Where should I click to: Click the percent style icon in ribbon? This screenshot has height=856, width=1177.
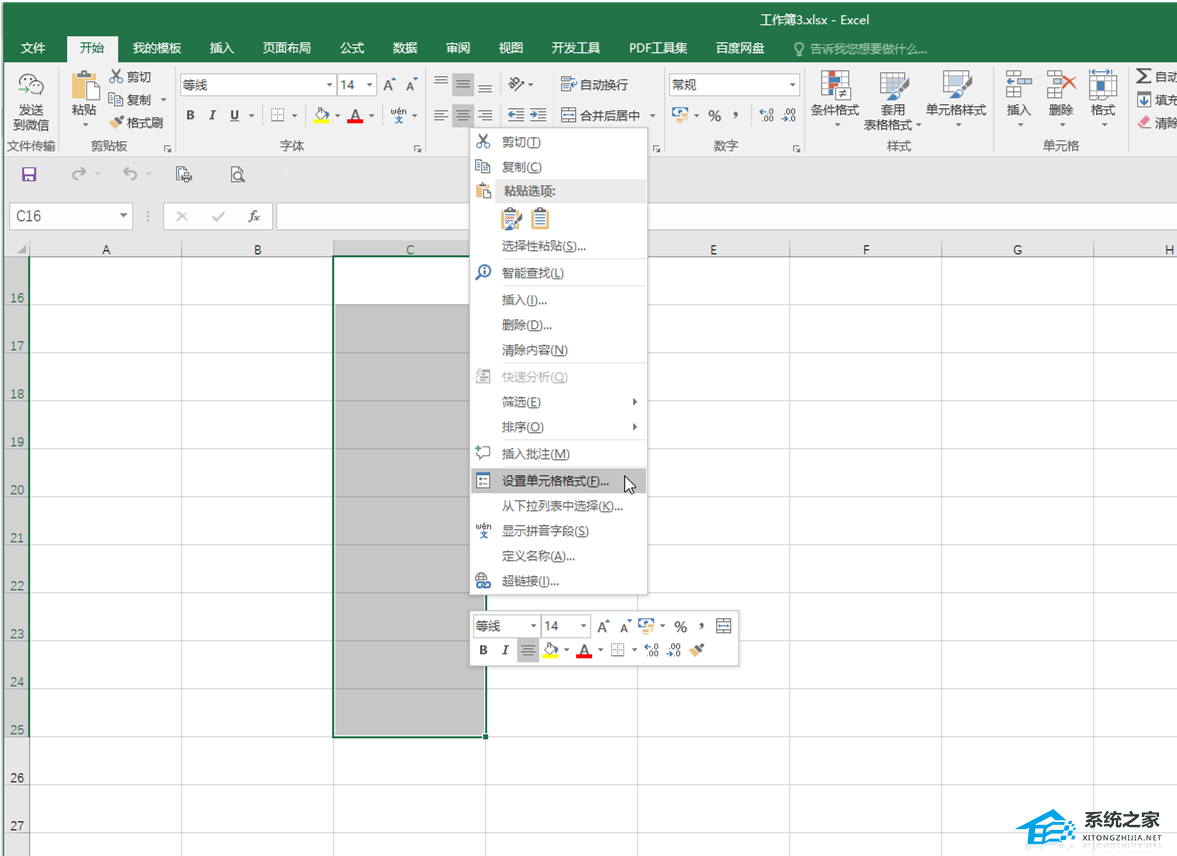(714, 116)
